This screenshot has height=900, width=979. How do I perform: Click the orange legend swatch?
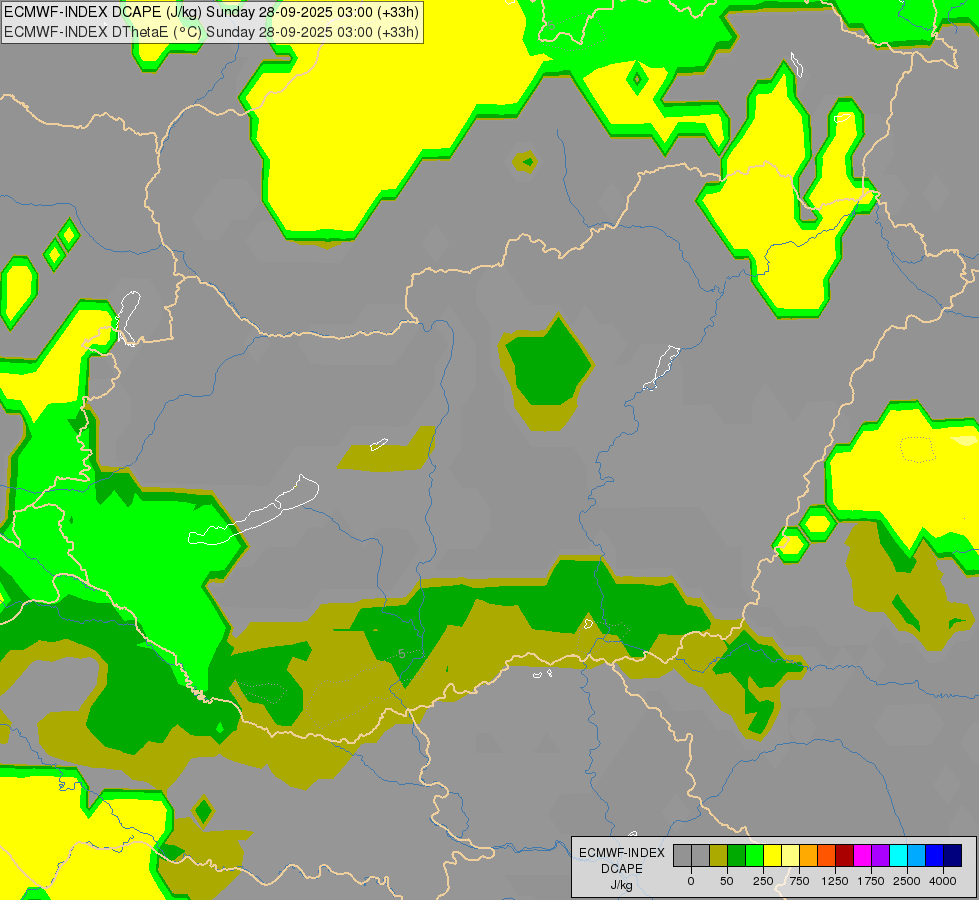click(x=809, y=855)
